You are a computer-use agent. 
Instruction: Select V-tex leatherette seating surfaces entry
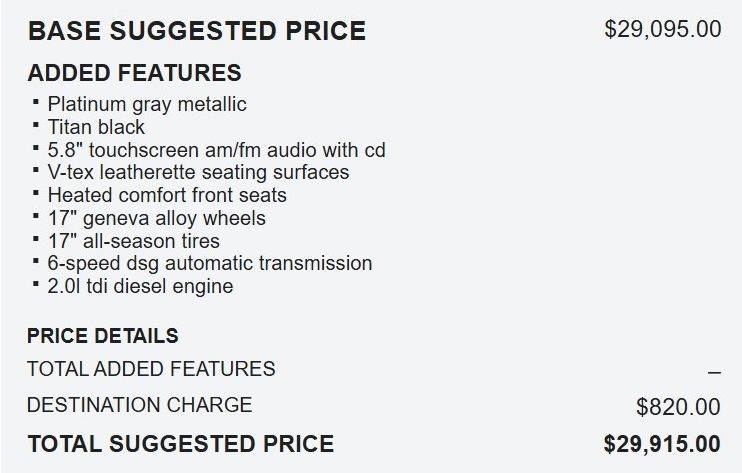198,172
